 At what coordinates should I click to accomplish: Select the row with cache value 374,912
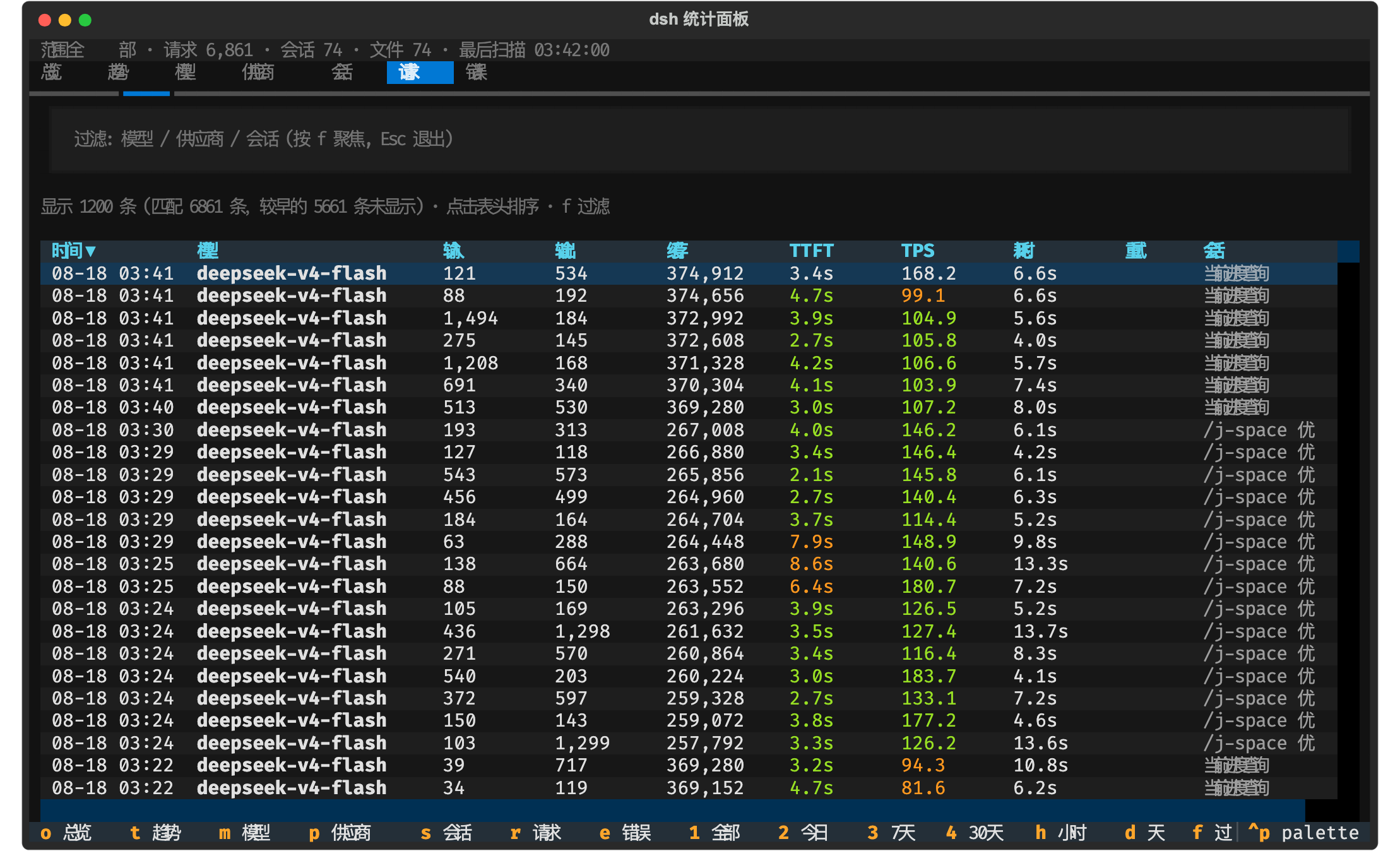689,273
